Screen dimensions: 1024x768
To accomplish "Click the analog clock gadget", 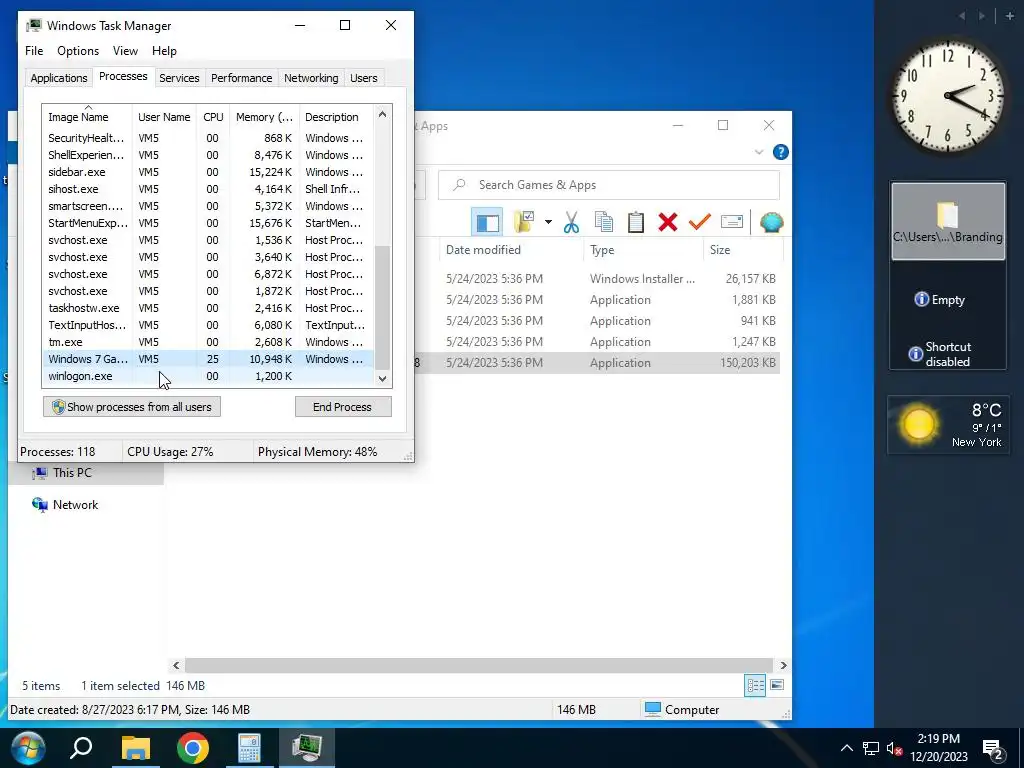I will 948,97.
